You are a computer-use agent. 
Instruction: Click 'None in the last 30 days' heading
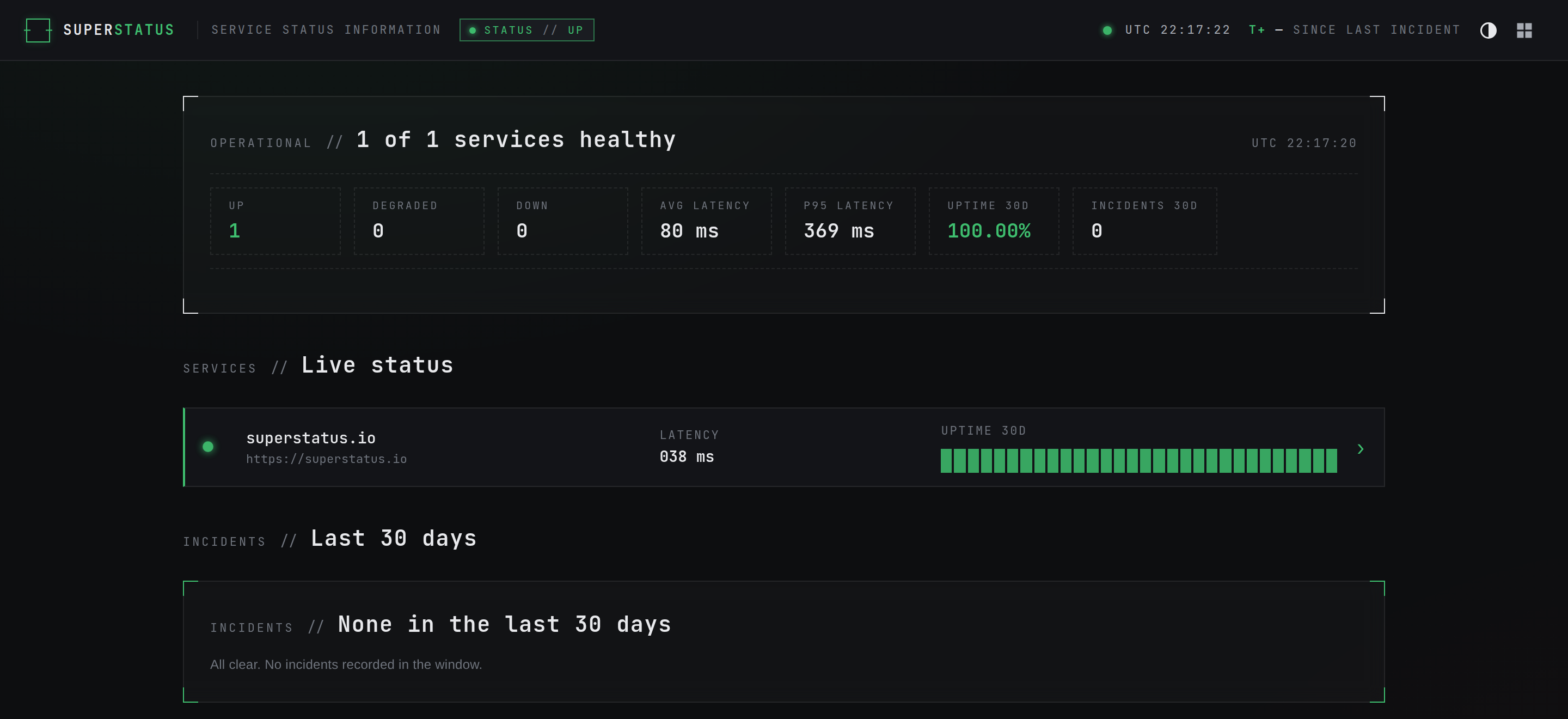[x=504, y=625]
